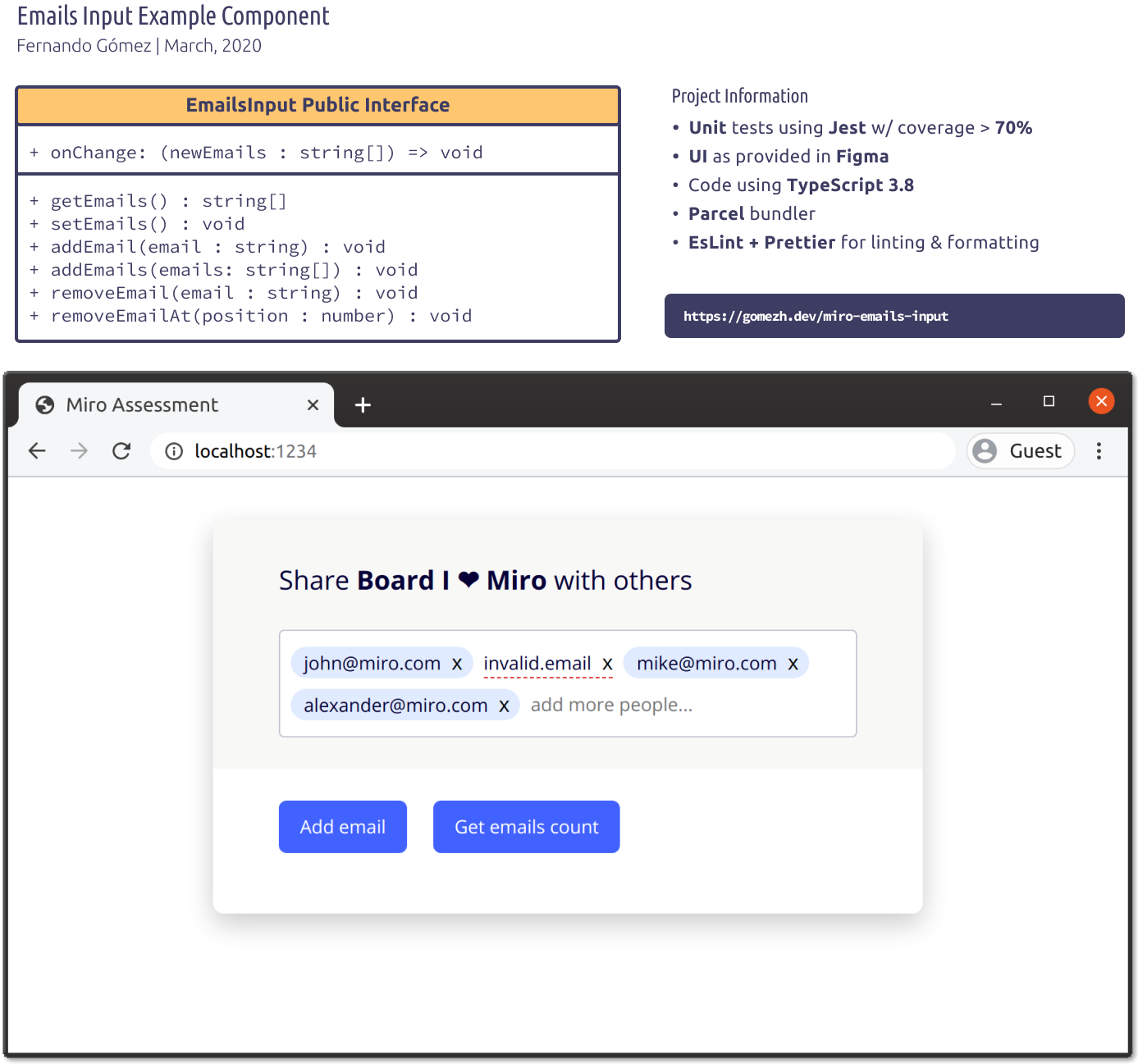Open the Guest profile button

1021,451
